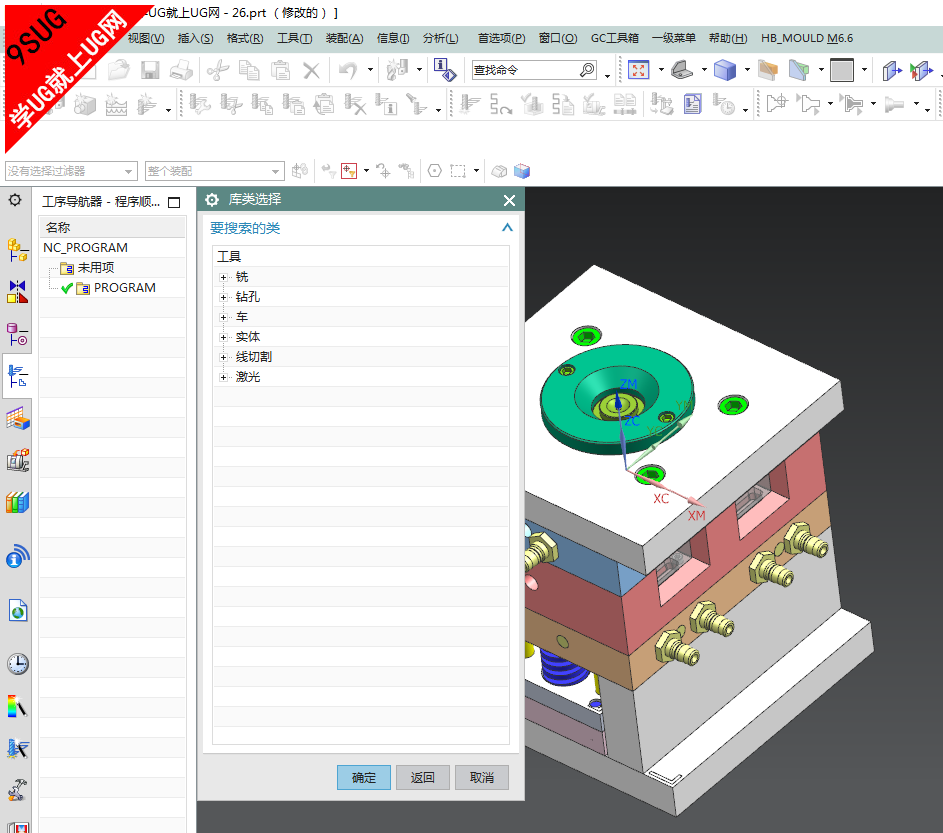Click the Open folder toolbar icon
The height and width of the screenshot is (833, 943).
119,70
